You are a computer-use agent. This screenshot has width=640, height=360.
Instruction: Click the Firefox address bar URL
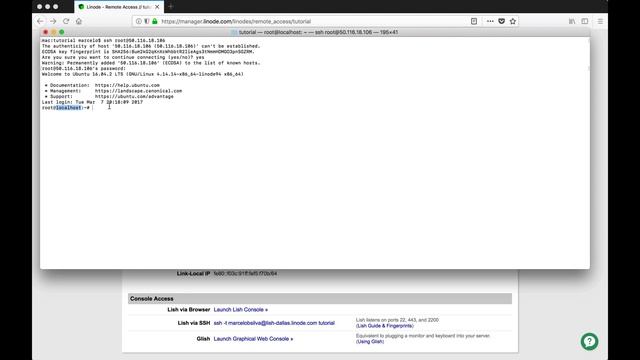[236, 21]
